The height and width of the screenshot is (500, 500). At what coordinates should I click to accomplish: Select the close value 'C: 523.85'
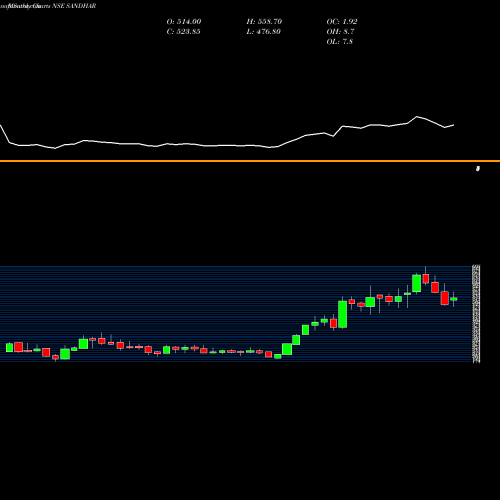(183, 32)
